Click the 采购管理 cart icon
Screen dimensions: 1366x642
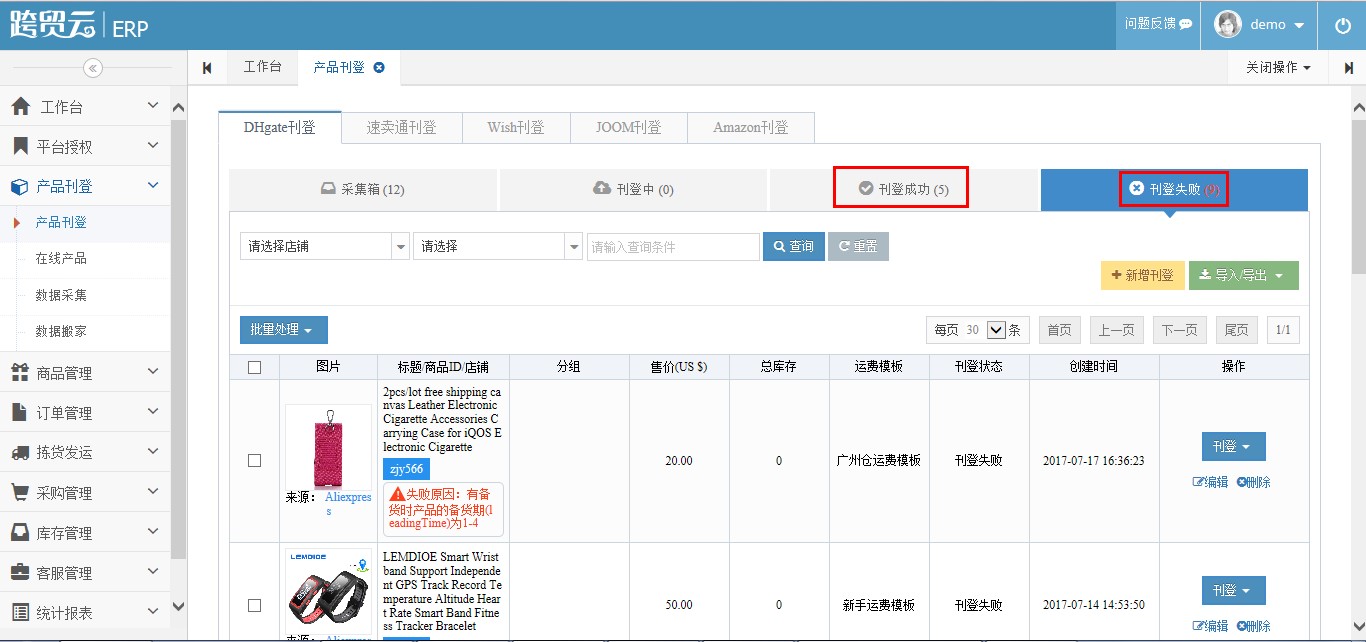coord(20,492)
